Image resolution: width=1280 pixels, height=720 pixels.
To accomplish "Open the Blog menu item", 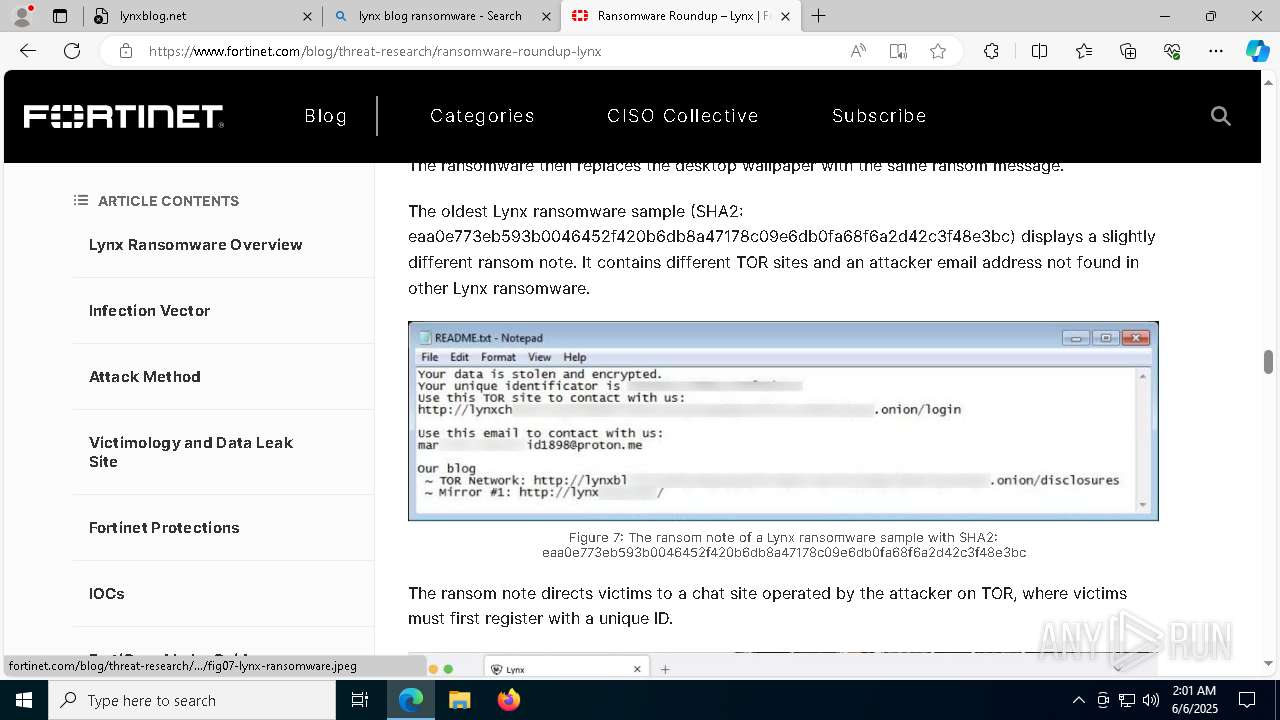I will (326, 116).
